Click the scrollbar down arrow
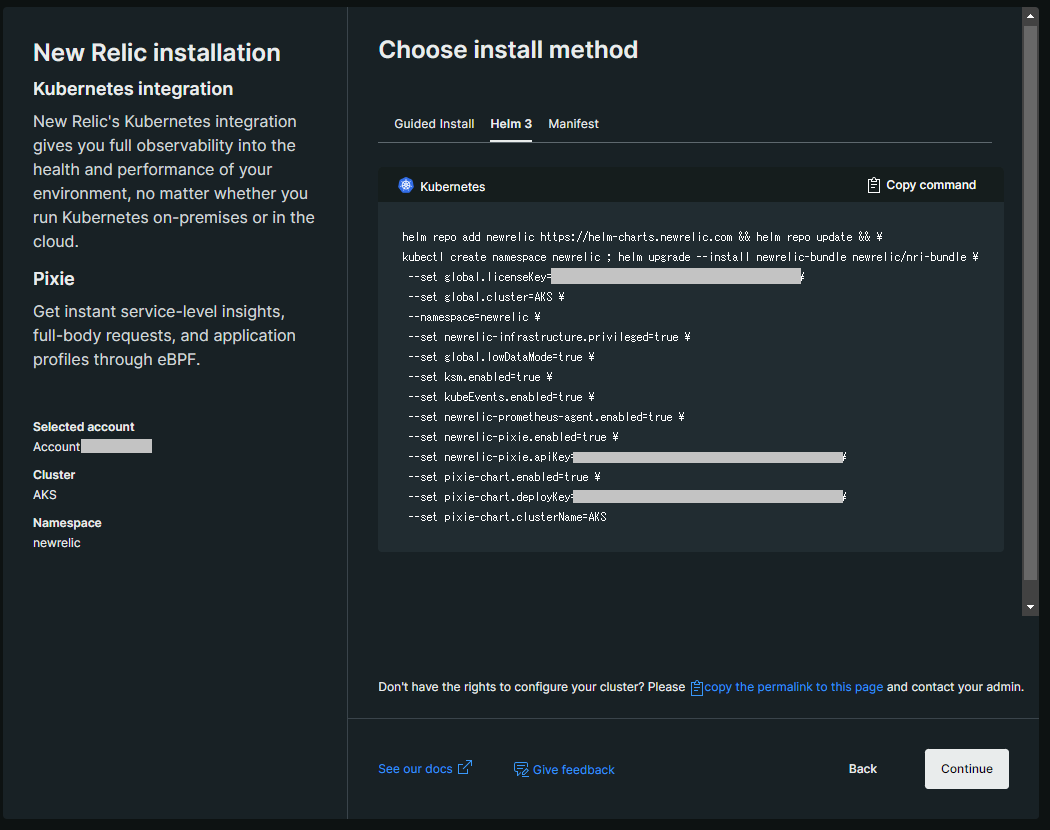 (1030, 607)
